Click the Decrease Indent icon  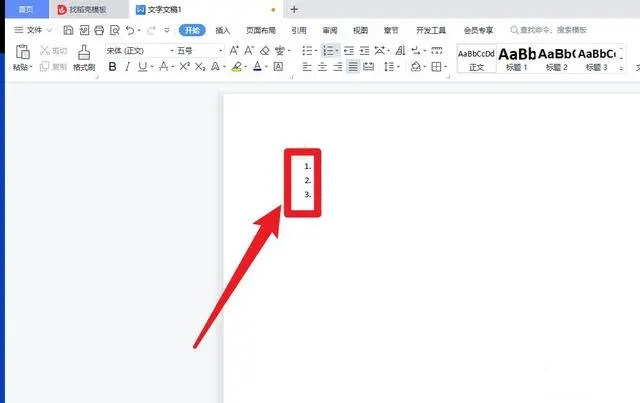coord(349,50)
